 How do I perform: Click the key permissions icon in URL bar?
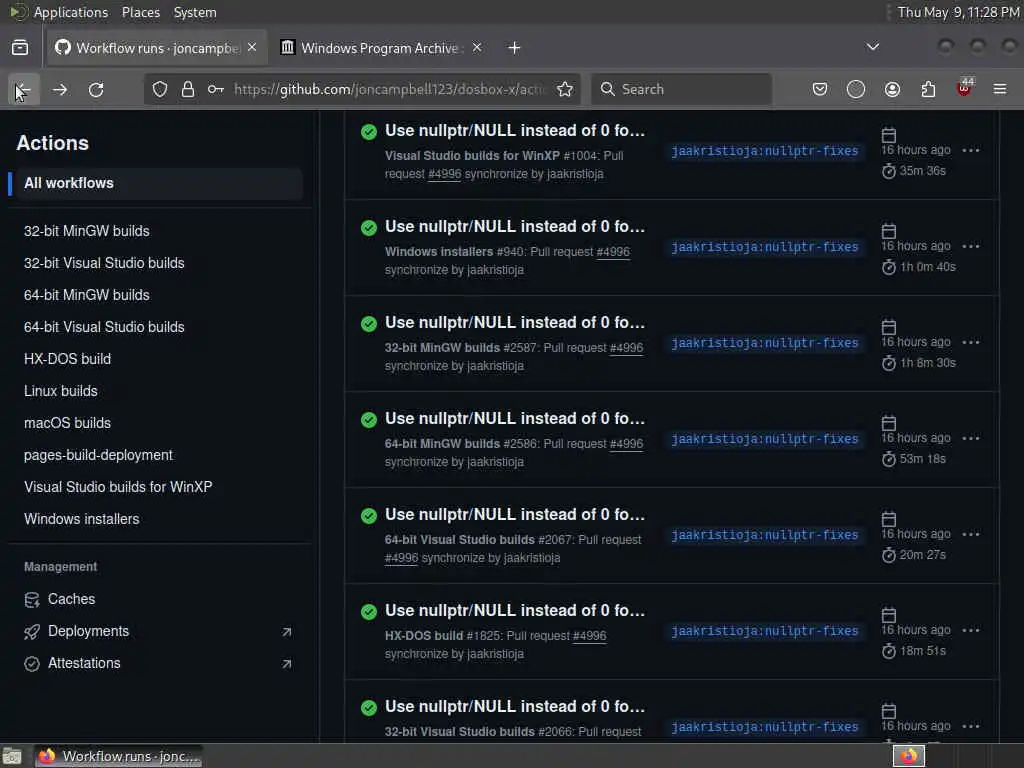(216, 89)
